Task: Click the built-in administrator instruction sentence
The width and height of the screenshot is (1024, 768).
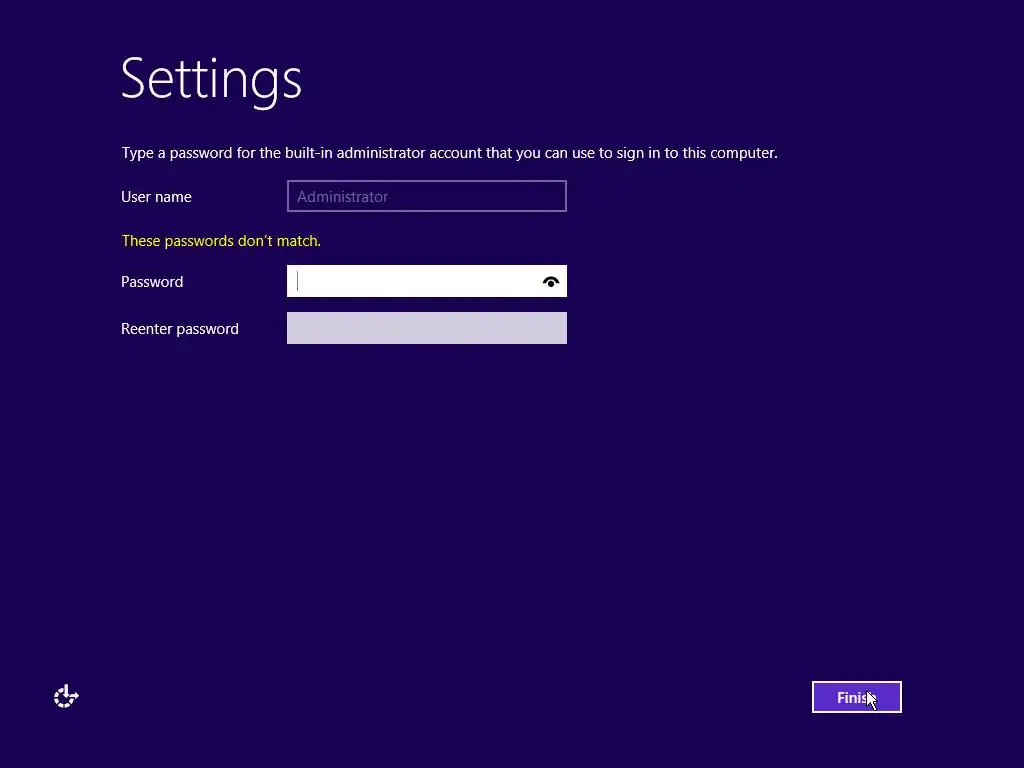Action: click(x=449, y=153)
